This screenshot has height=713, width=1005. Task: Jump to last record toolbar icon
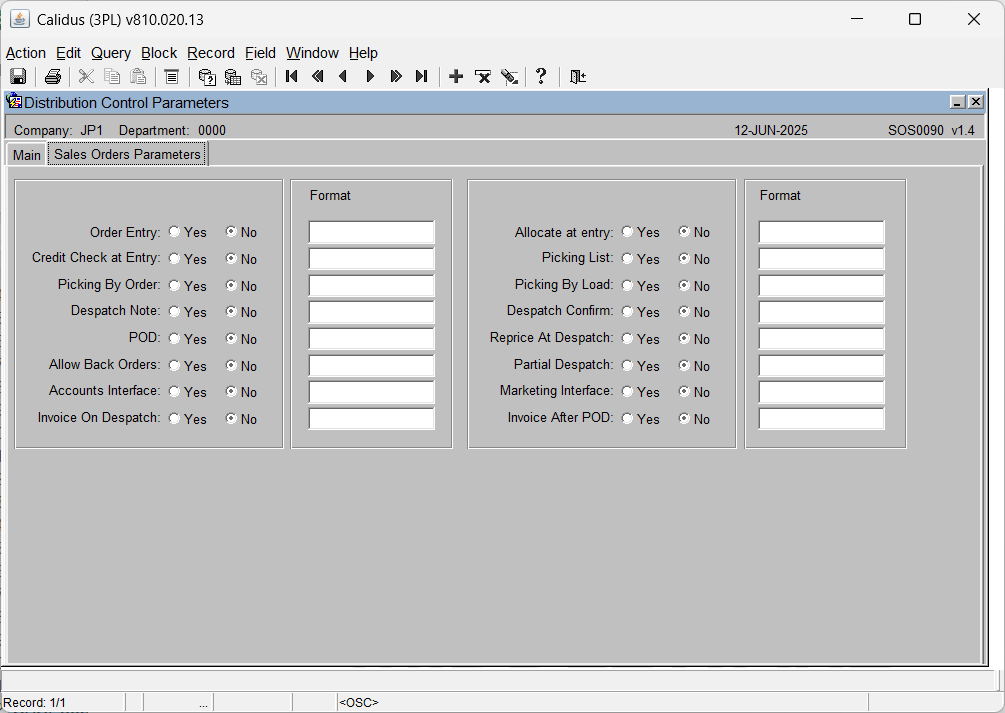point(422,76)
